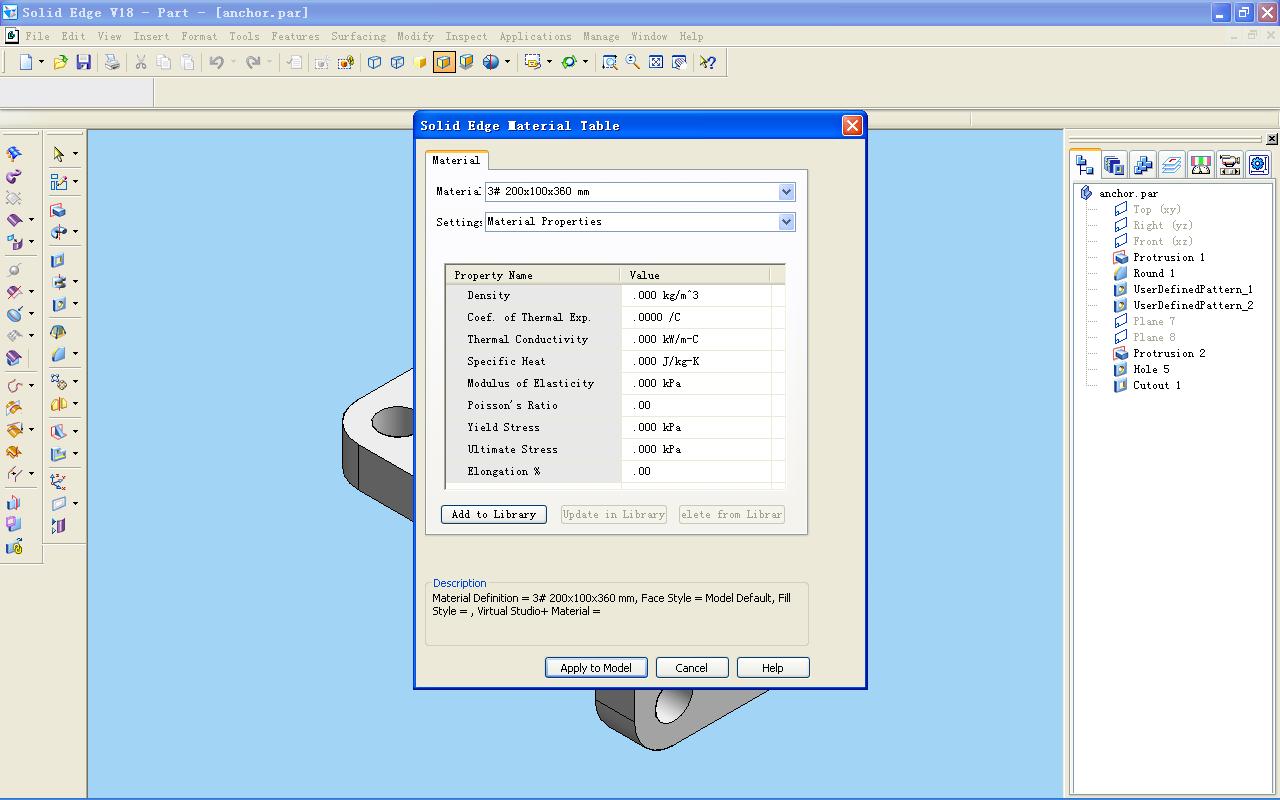Image resolution: width=1280 pixels, height=800 pixels.
Task: Select the Top (xy) reference plane
Action: (1157, 209)
